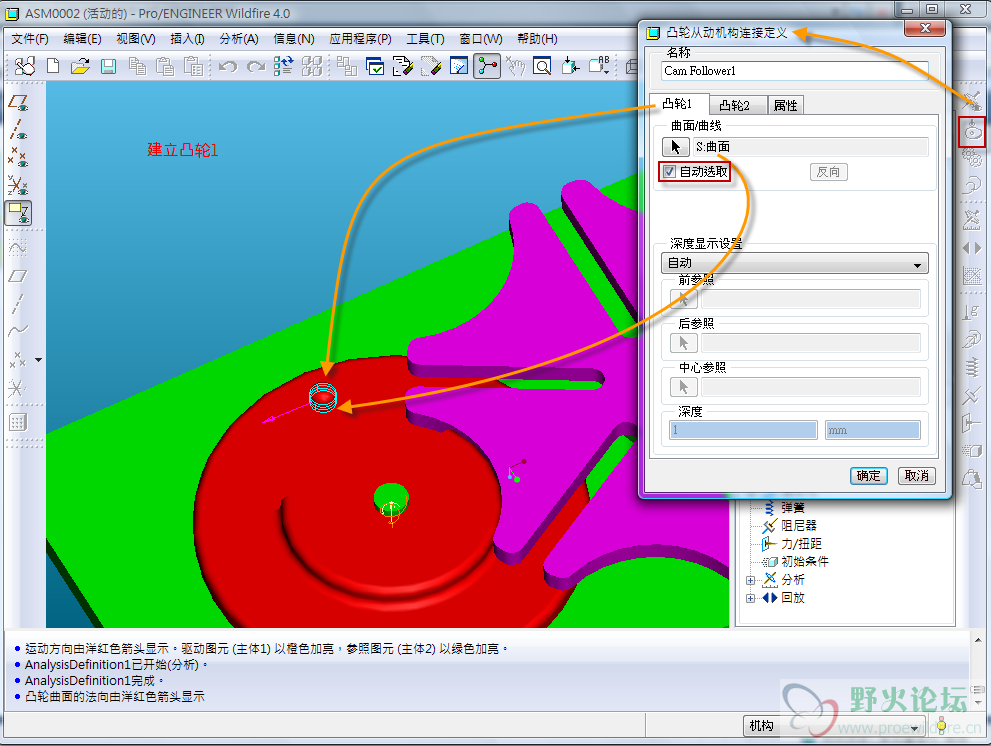Viewport: 991px width, 746px height.
Task: Click the 确定 button
Action: click(x=869, y=476)
